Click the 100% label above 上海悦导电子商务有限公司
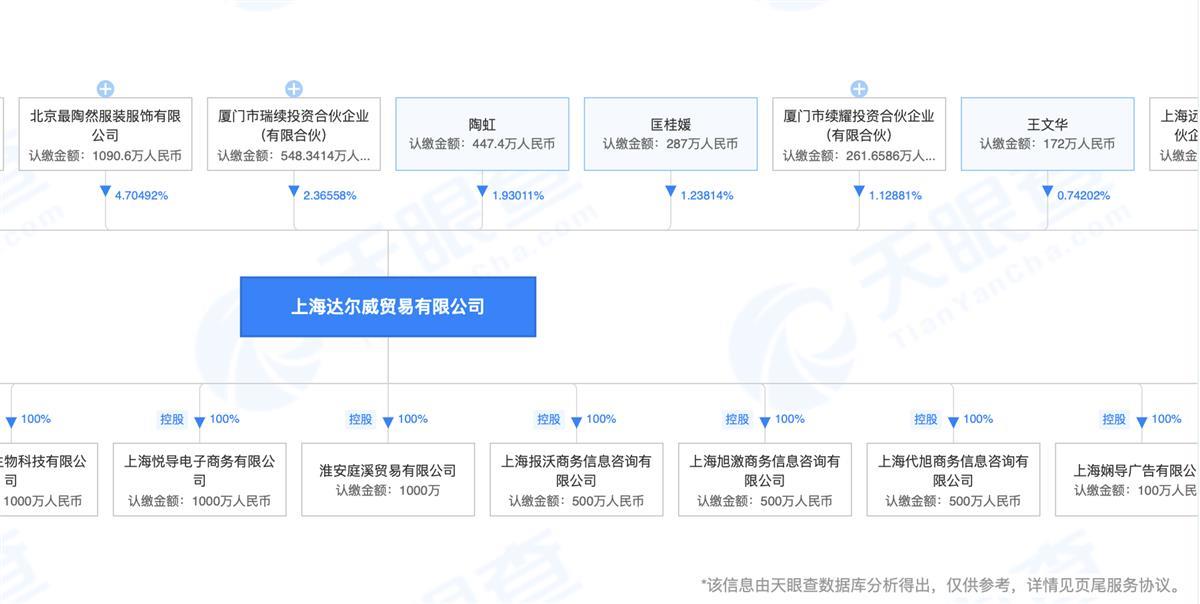The image size is (1200, 604). 225,419
